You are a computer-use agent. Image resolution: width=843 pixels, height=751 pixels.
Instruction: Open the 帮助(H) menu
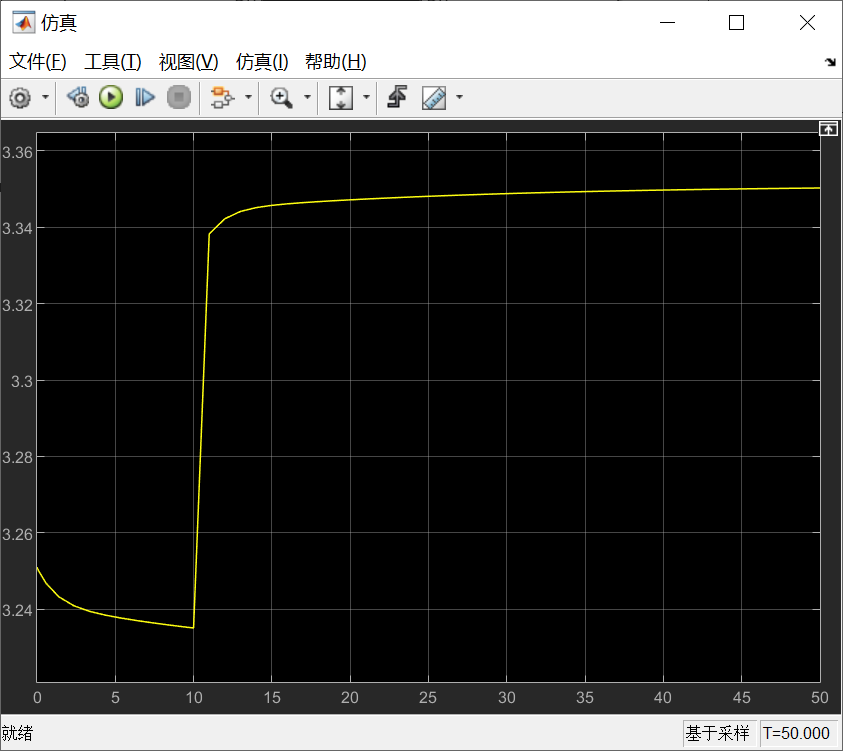point(336,62)
